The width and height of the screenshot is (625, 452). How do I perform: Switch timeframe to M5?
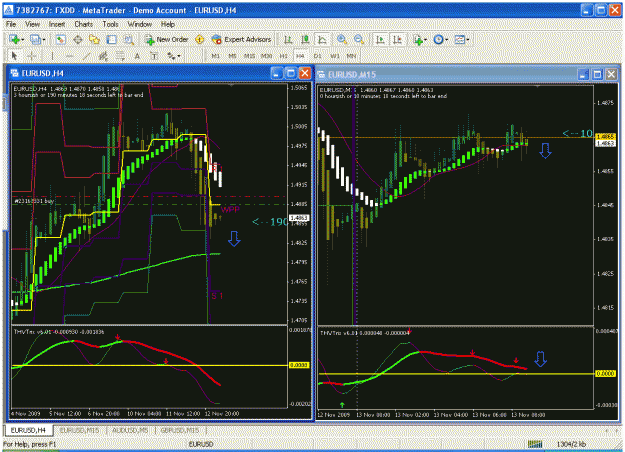pos(232,56)
